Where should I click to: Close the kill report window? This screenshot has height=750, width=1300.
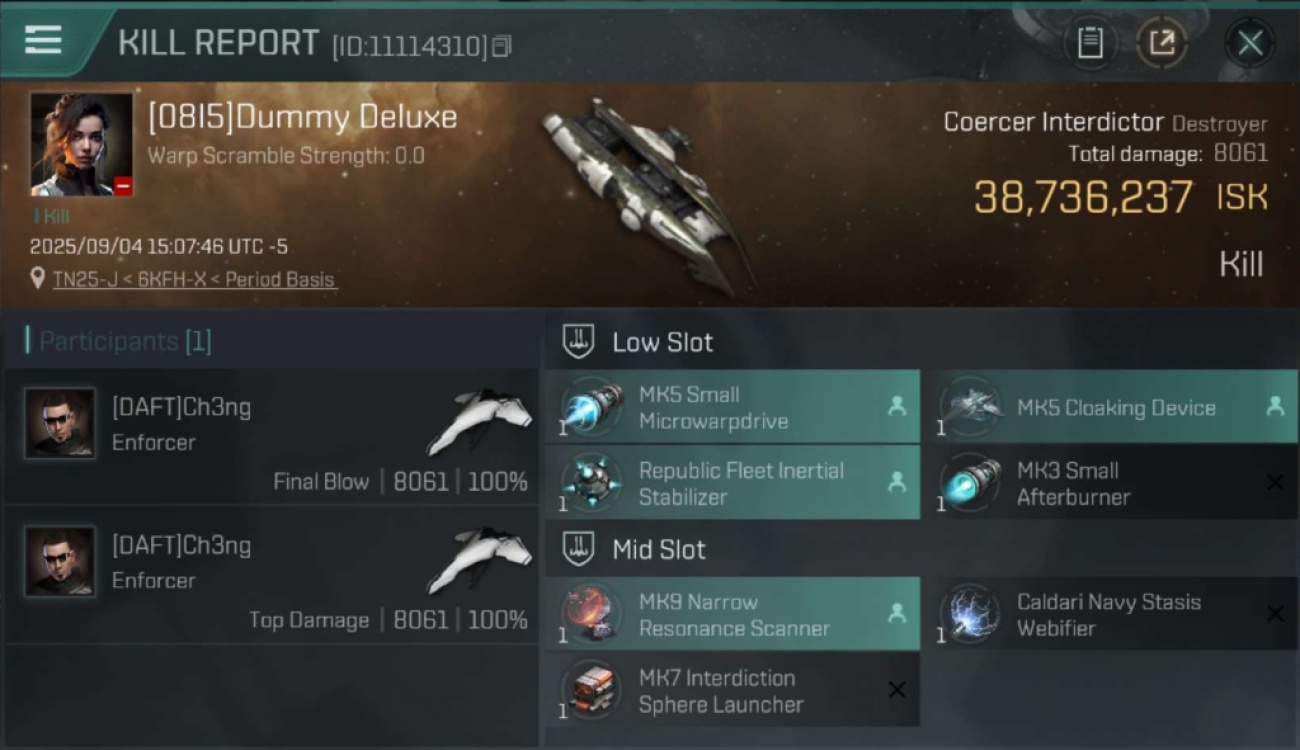[x=1250, y=43]
